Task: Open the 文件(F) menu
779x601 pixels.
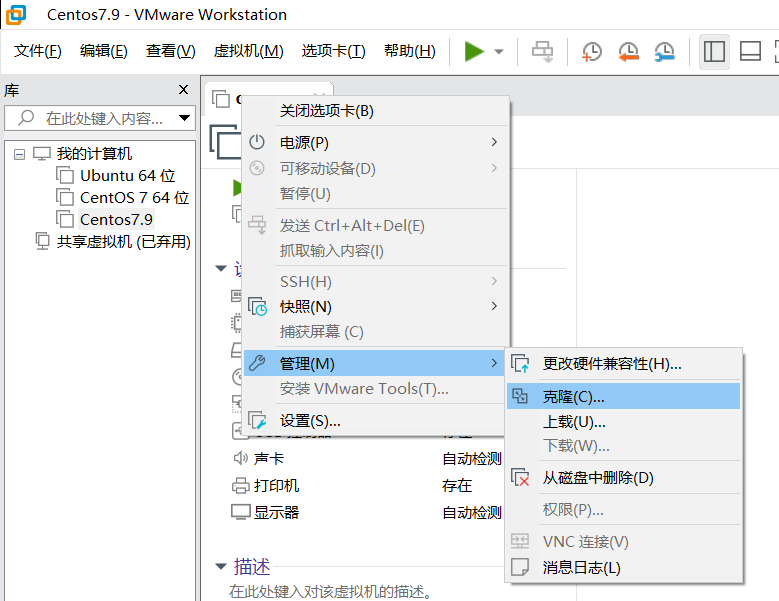Action: (x=38, y=51)
